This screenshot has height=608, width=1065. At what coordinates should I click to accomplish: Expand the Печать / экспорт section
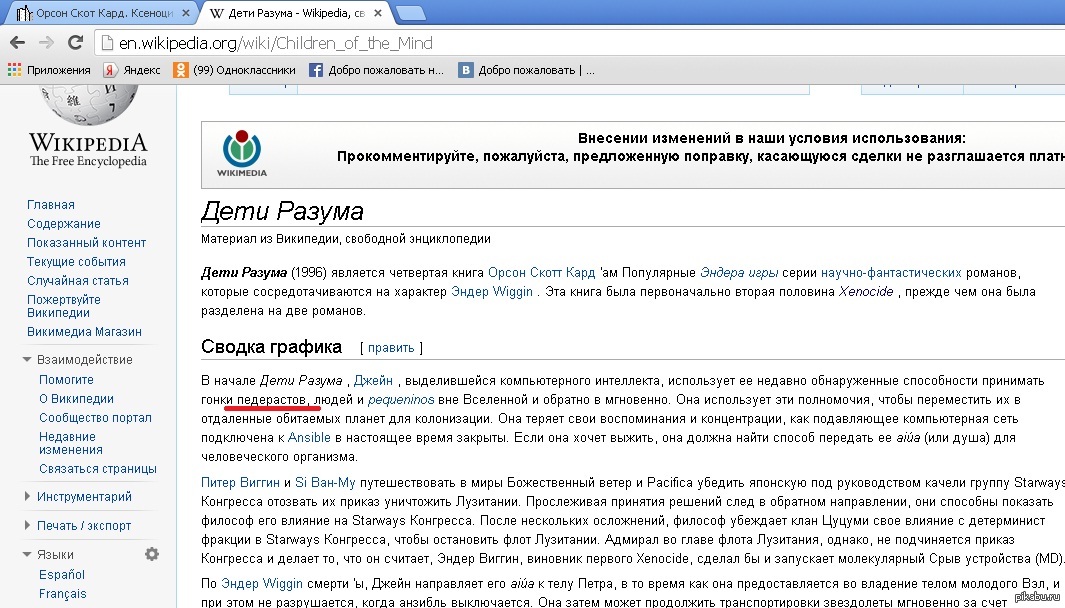(27, 525)
